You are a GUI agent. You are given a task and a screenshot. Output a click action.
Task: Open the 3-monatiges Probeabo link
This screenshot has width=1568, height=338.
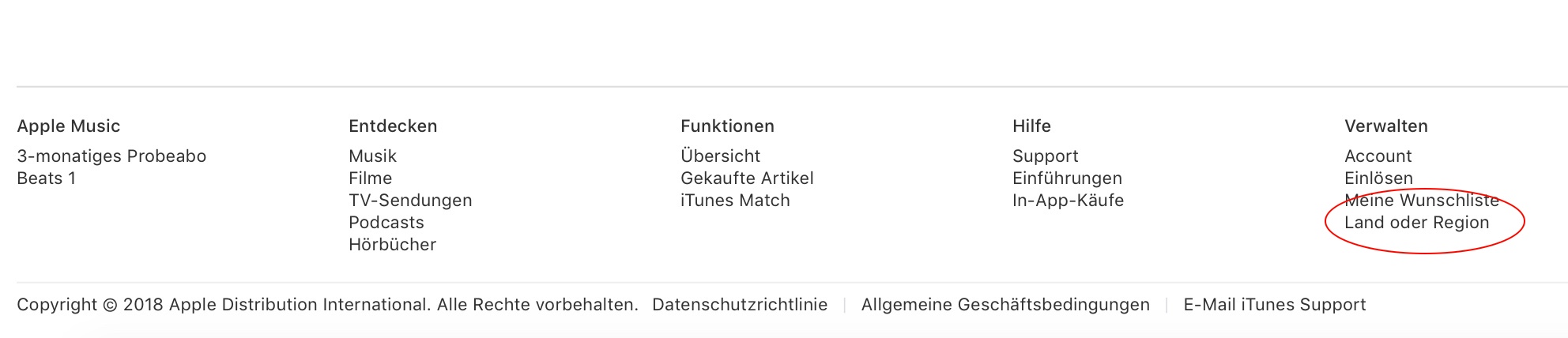[x=111, y=156]
